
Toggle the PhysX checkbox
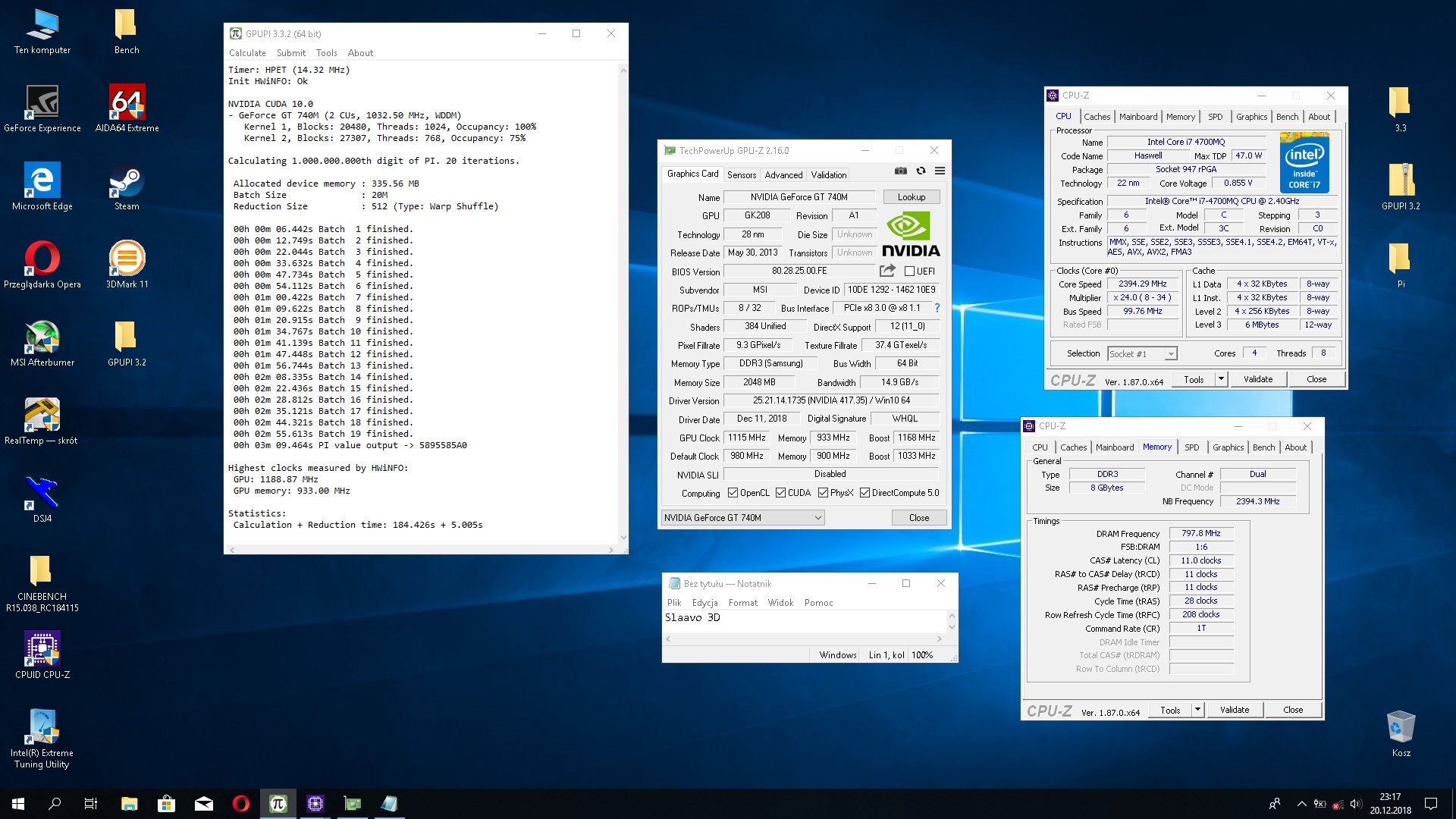823,493
